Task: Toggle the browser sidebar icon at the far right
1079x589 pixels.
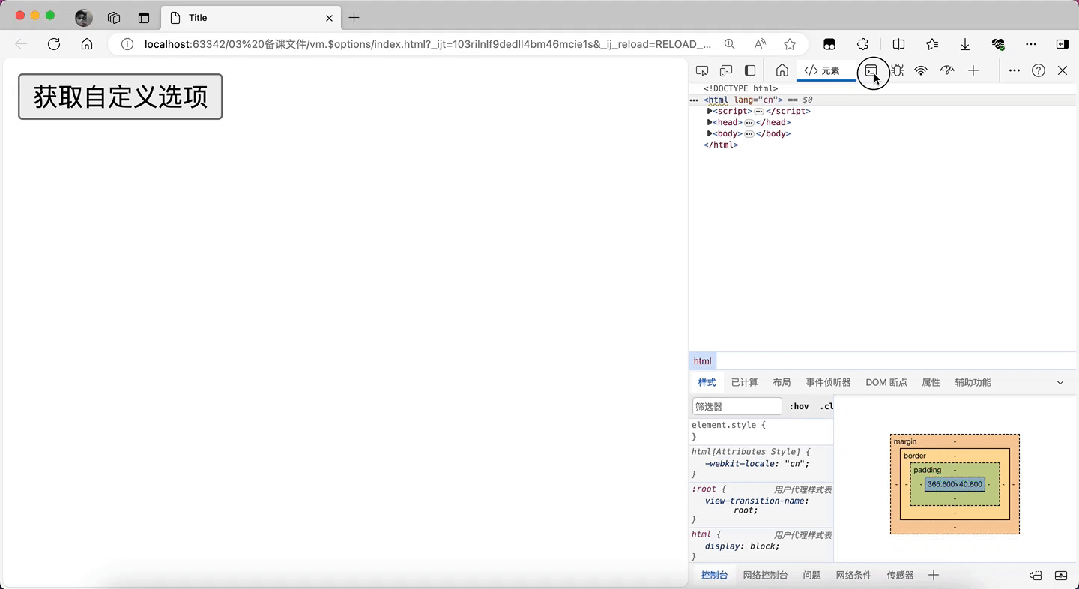Action: 1062,44
